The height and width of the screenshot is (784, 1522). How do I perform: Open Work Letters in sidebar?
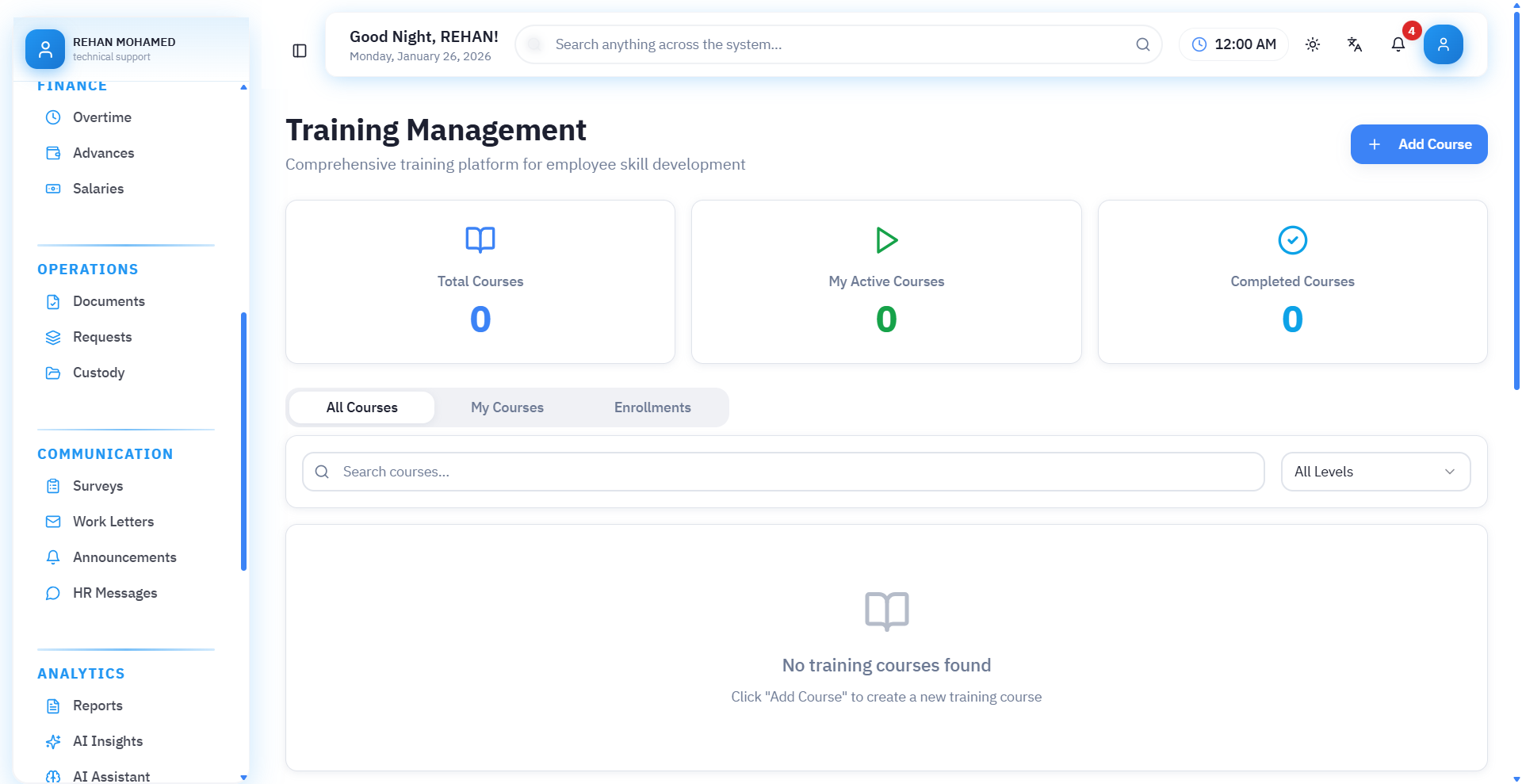[x=113, y=522]
